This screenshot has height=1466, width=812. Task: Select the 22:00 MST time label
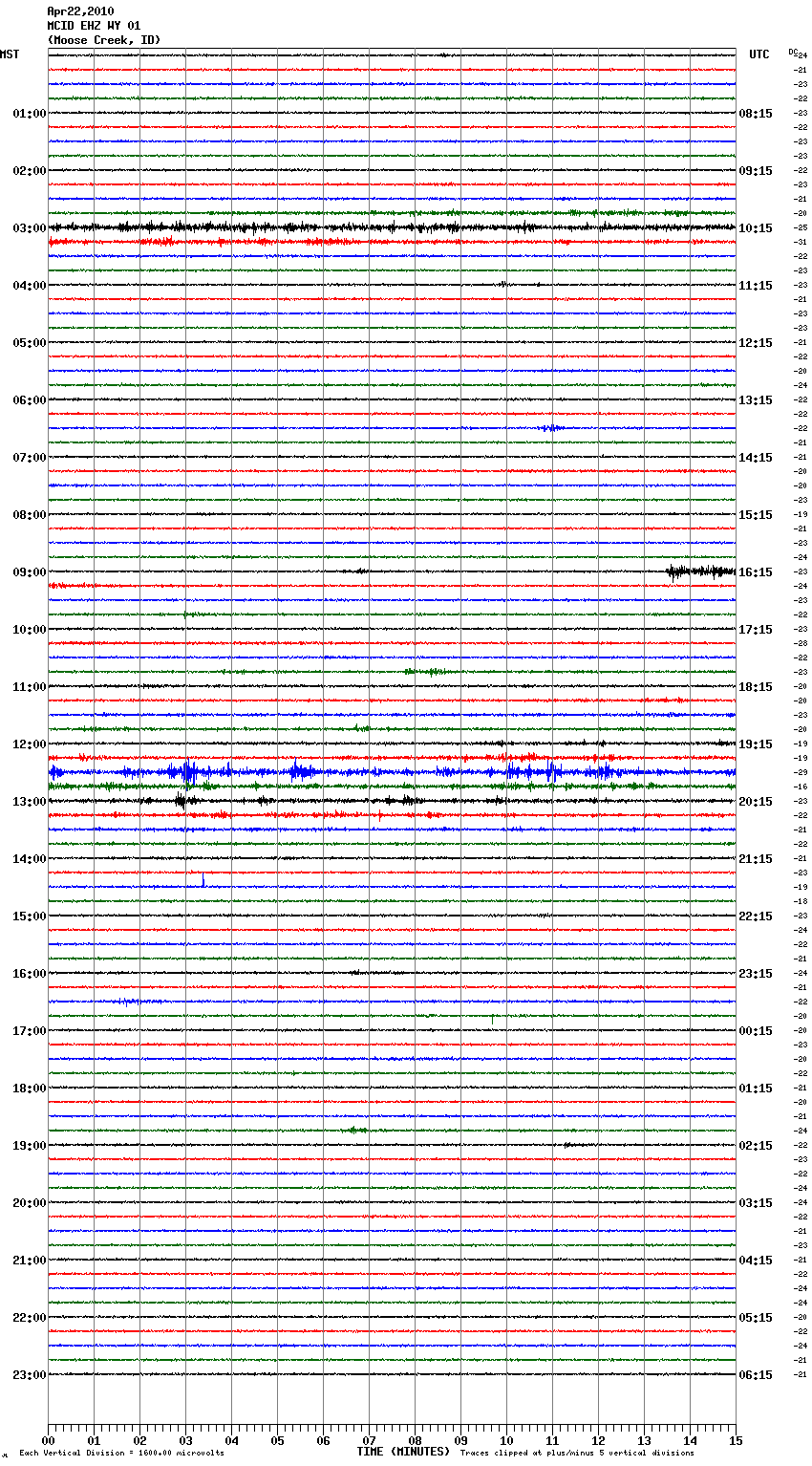tap(29, 1318)
